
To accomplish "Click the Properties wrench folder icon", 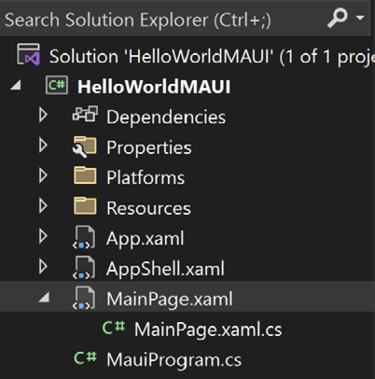I will tap(84, 147).
